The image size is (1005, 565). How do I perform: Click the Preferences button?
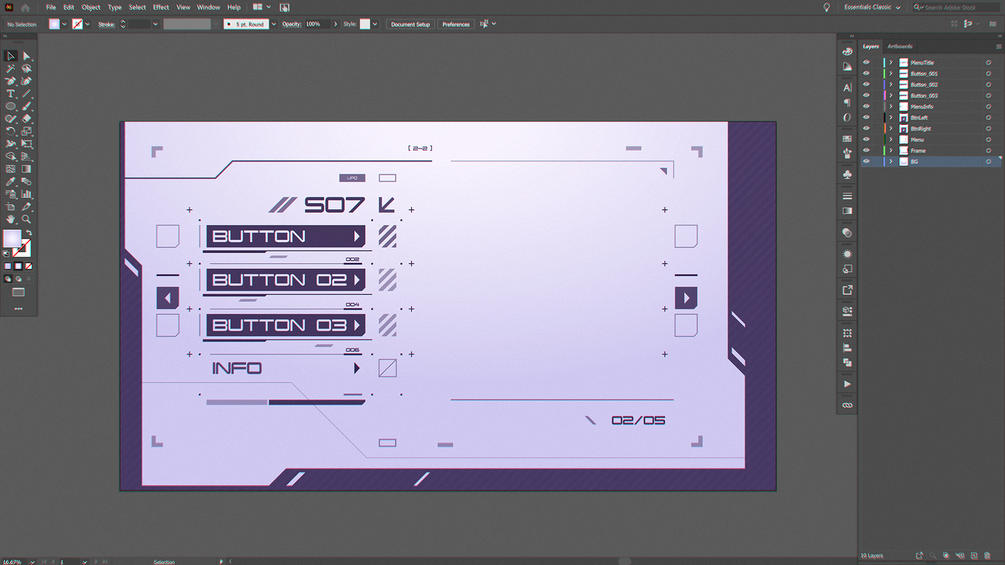click(x=456, y=24)
